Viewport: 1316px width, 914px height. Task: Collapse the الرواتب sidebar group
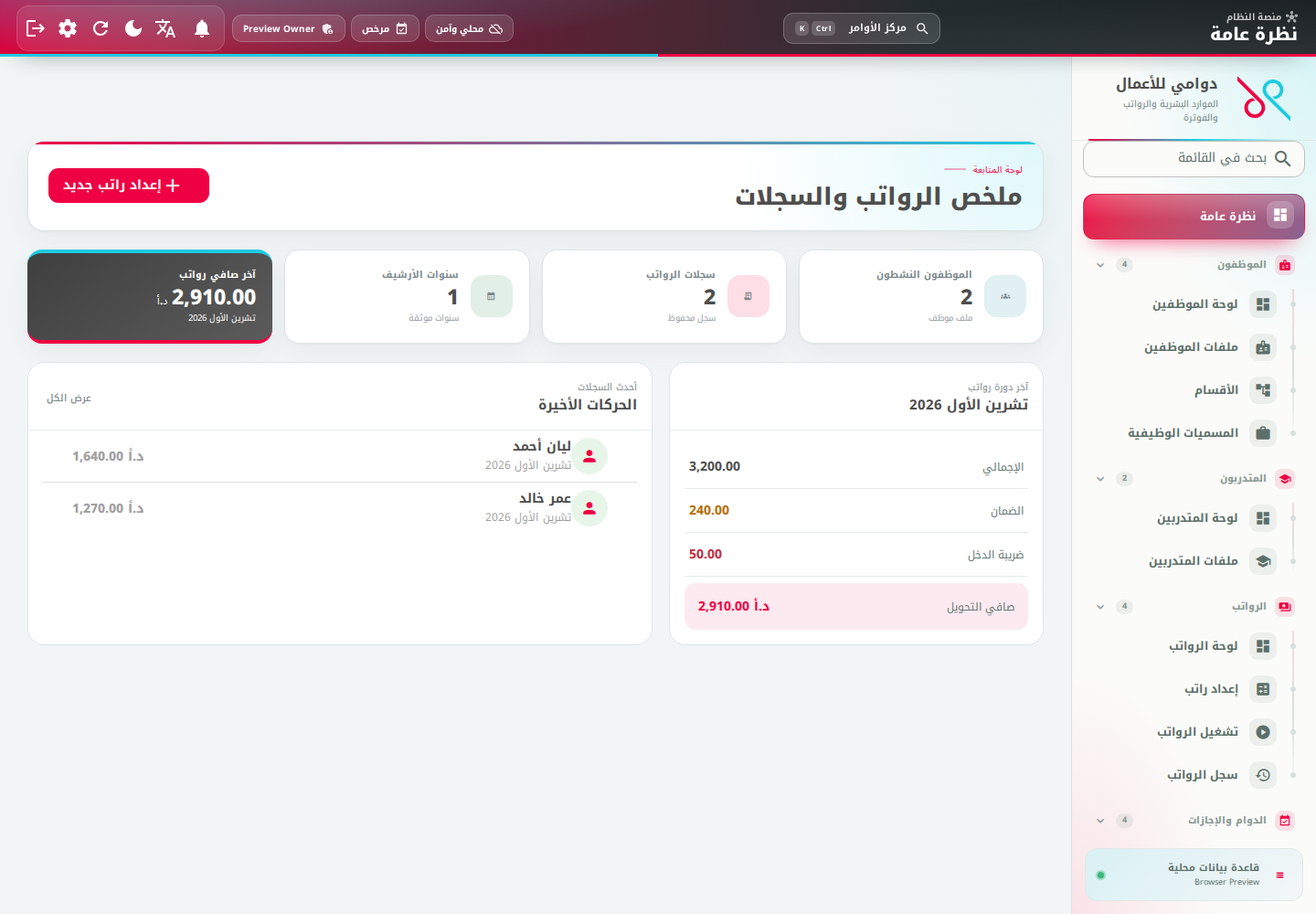tap(1194, 607)
